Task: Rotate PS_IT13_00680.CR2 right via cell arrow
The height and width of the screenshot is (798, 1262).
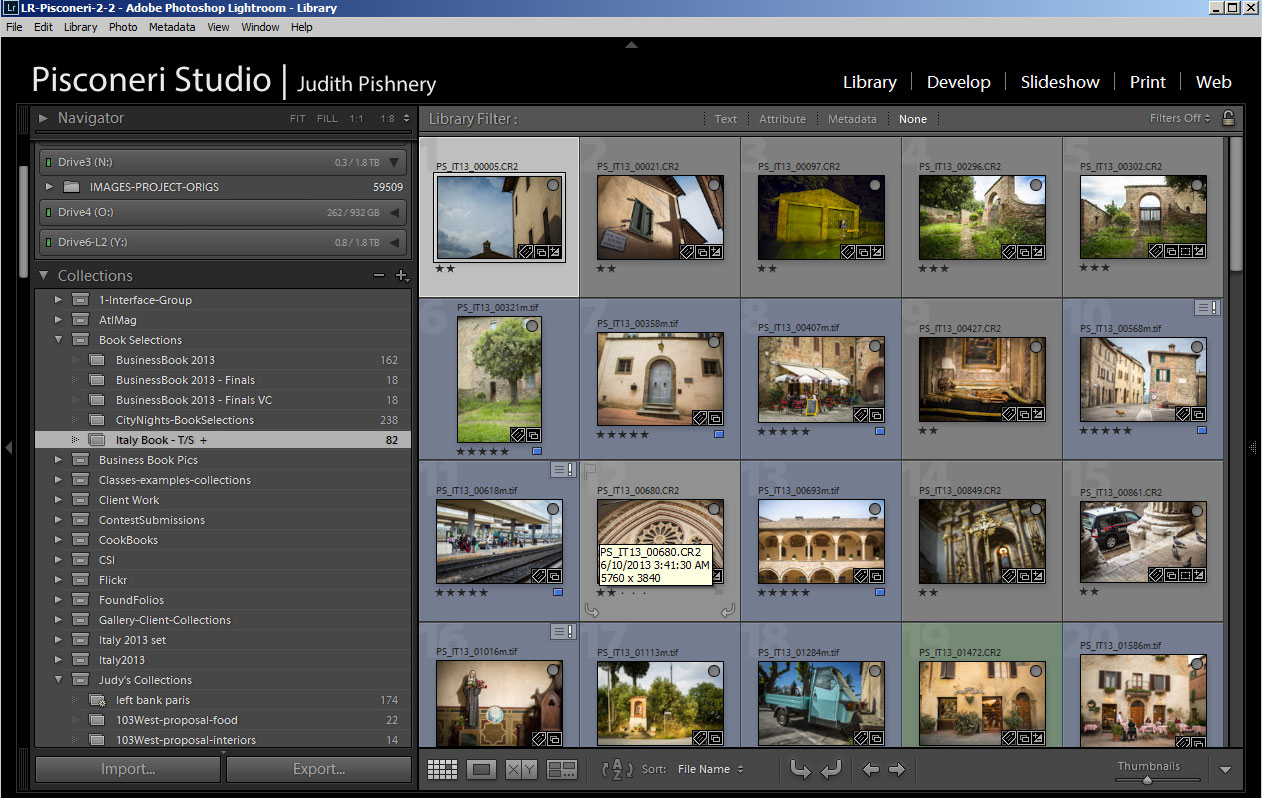Action: [x=728, y=610]
